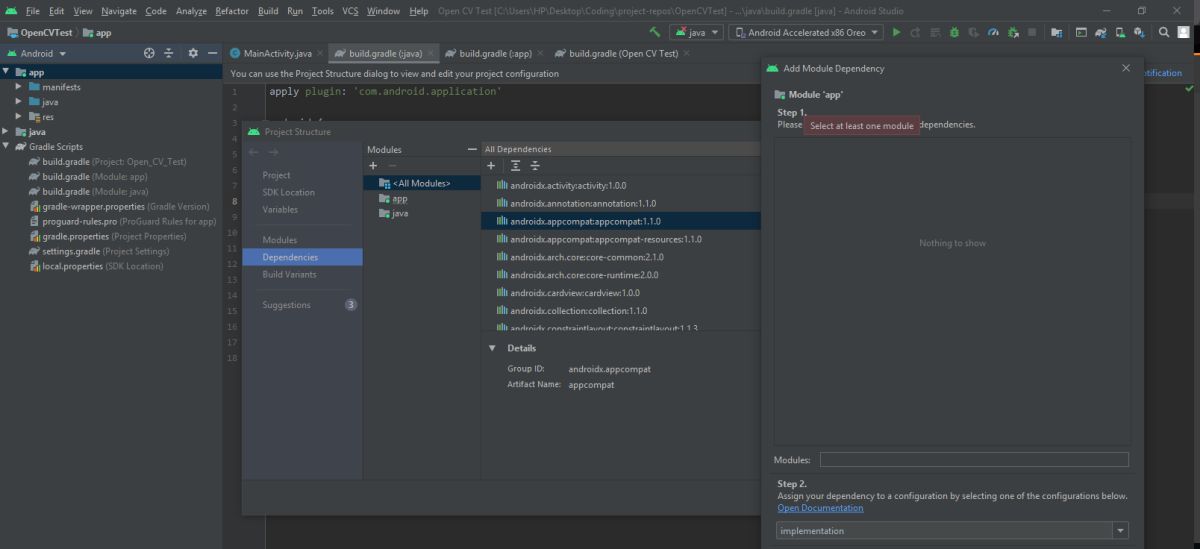The image size is (1200, 549).
Task: Select androidx.activity:activity:1.0.0 dependency
Action: (567, 185)
